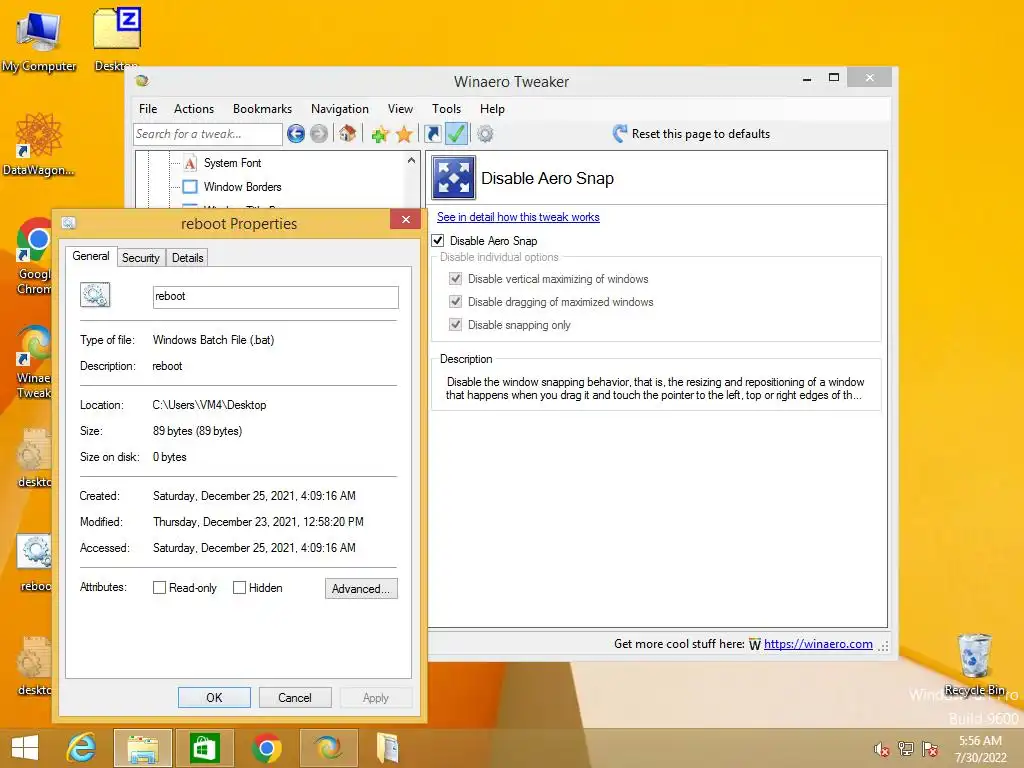Click the Disable Aero Snap page icon
Screen dimensions: 1024x768
(453, 178)
